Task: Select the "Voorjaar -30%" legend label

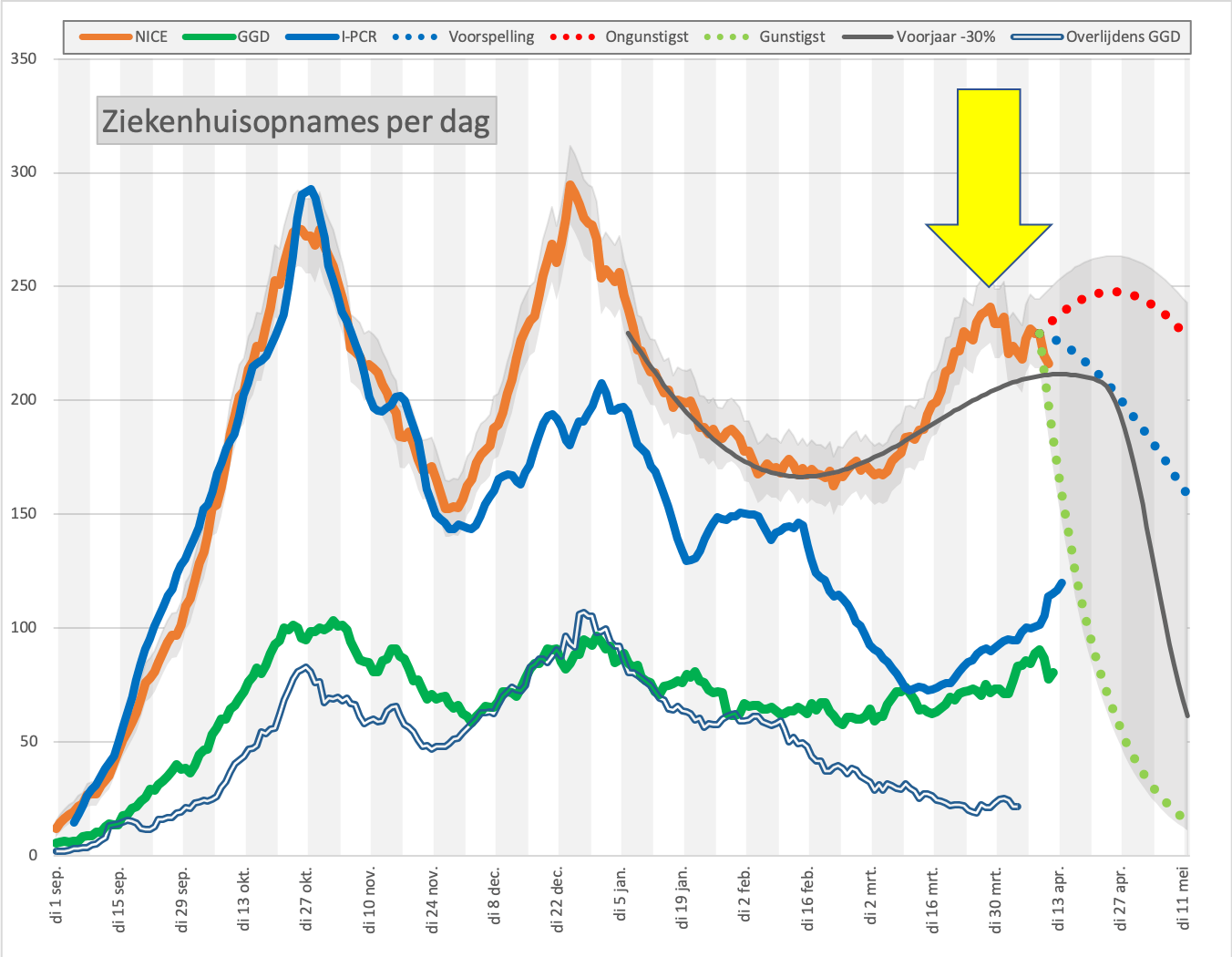Action: (x=946, y=37)
